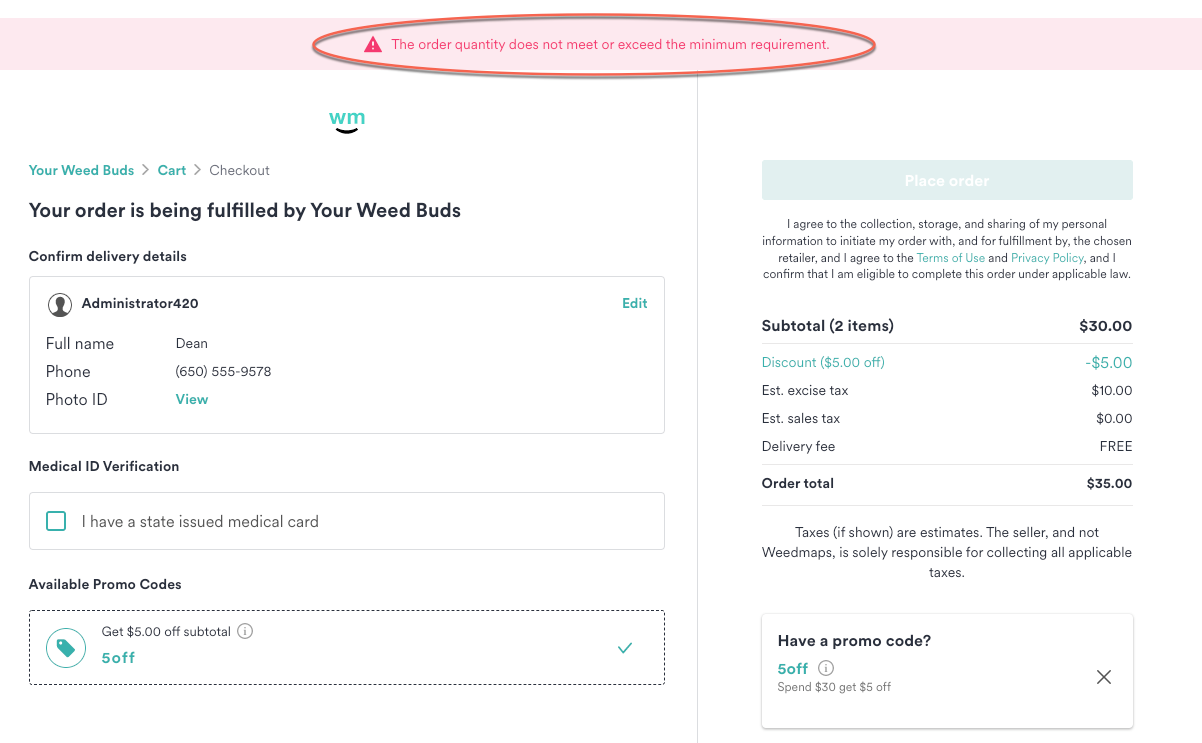Image resolution: width=1202 pixels, height=743 pixels.
Task: Click the dashed 5off promo code card
Action: [346, 648]
